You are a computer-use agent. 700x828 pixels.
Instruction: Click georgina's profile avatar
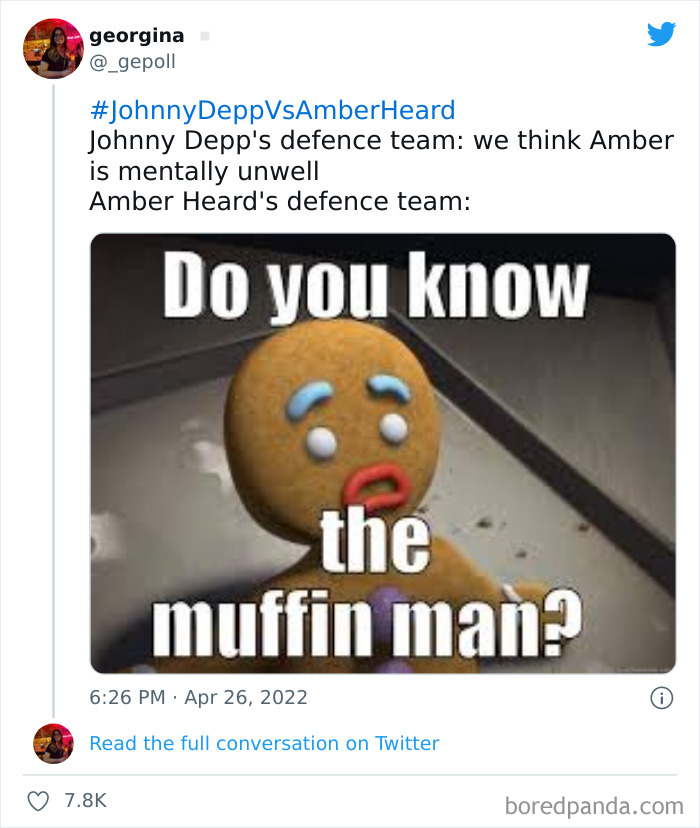52,48
